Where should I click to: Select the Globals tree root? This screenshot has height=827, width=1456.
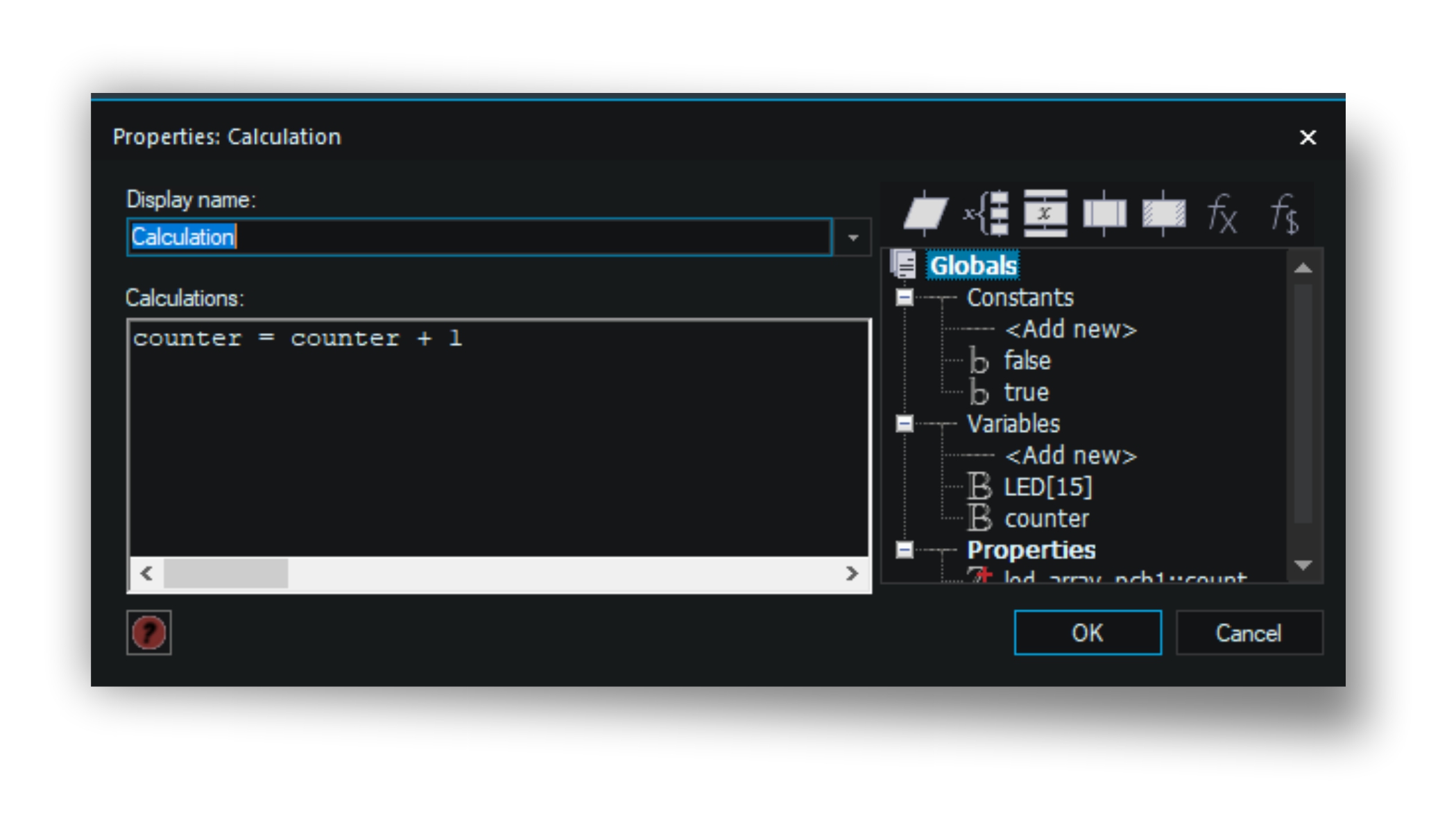(973, 265)
